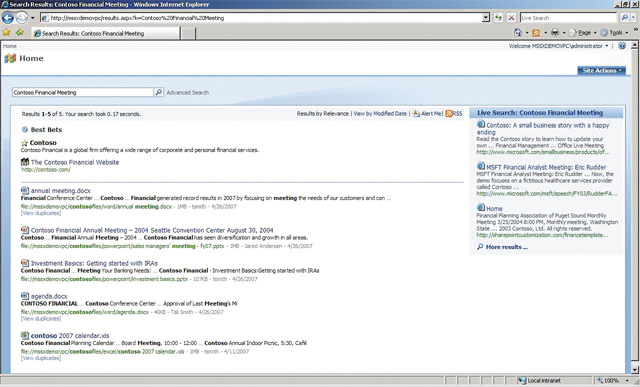Open the Home result in Live Search panel

pyautogui.click(x=494, y=209)
